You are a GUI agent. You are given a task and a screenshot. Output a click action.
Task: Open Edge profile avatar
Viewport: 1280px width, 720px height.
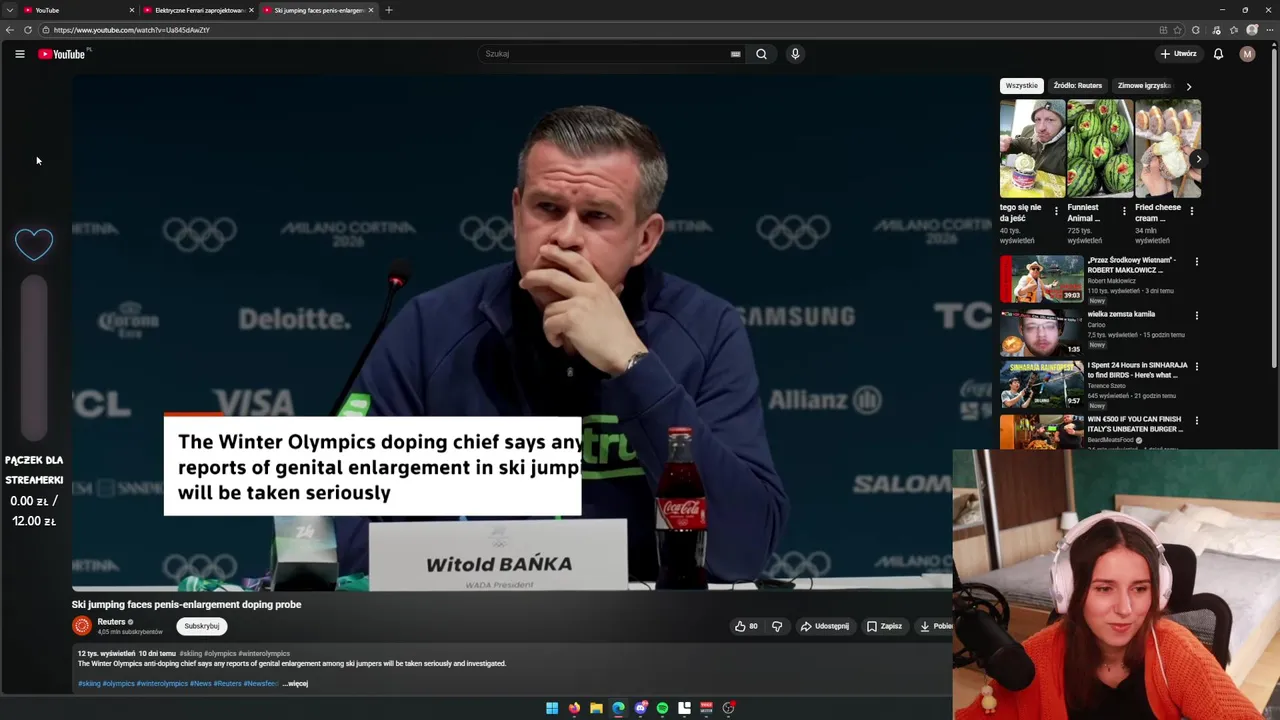coord(1252,30)
